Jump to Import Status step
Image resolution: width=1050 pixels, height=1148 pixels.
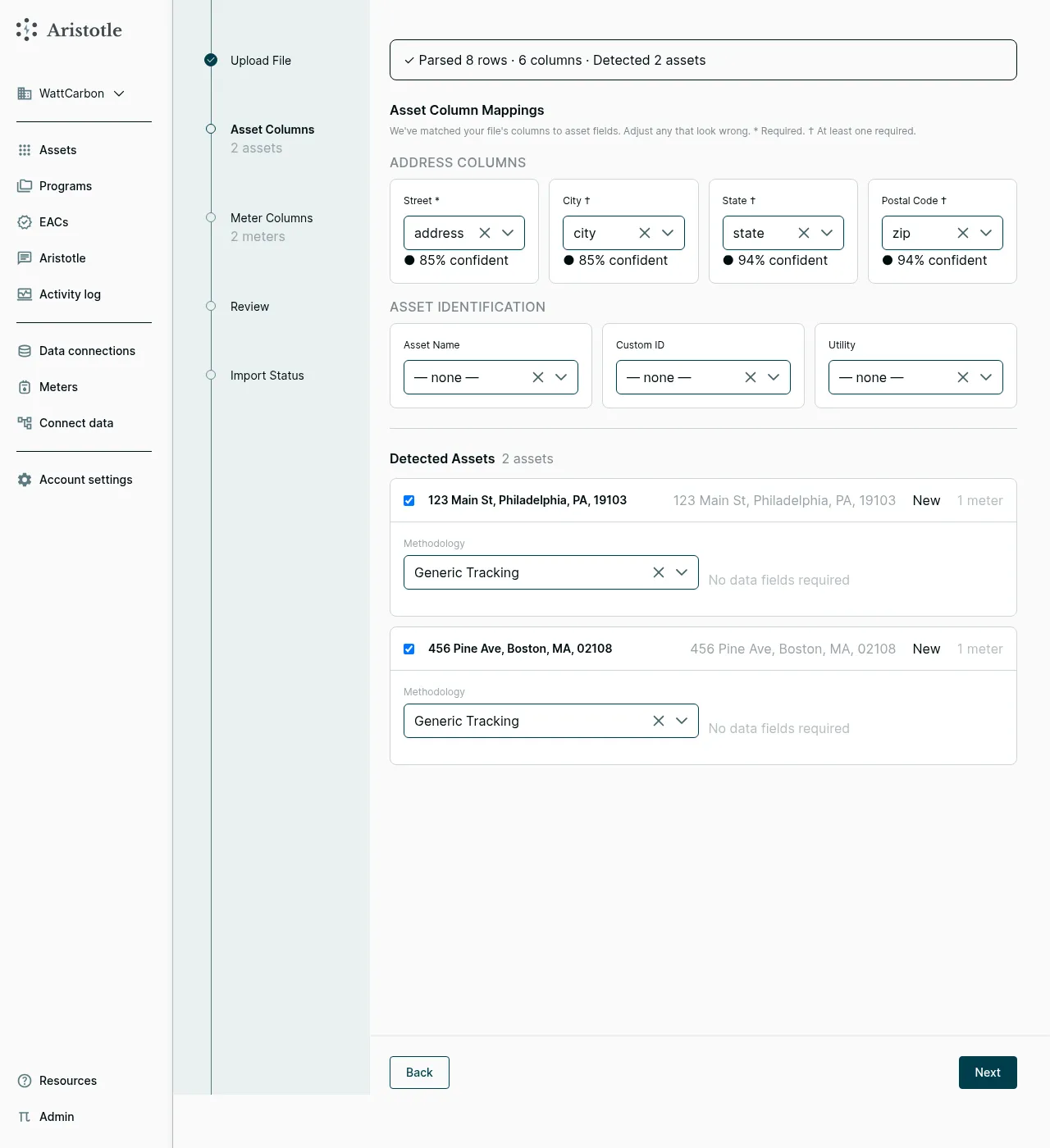coord(267,376)
